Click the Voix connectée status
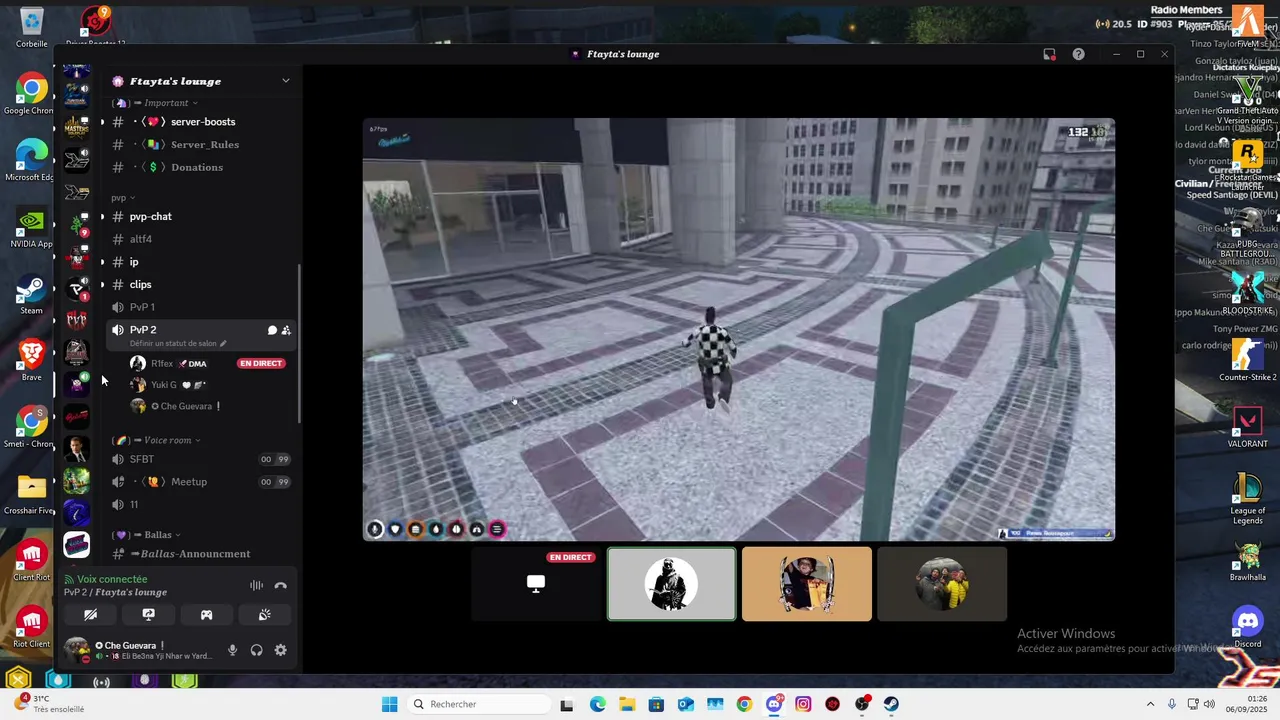The width and height of the screenshot is (1280, 720). click(x=112, y=579)
